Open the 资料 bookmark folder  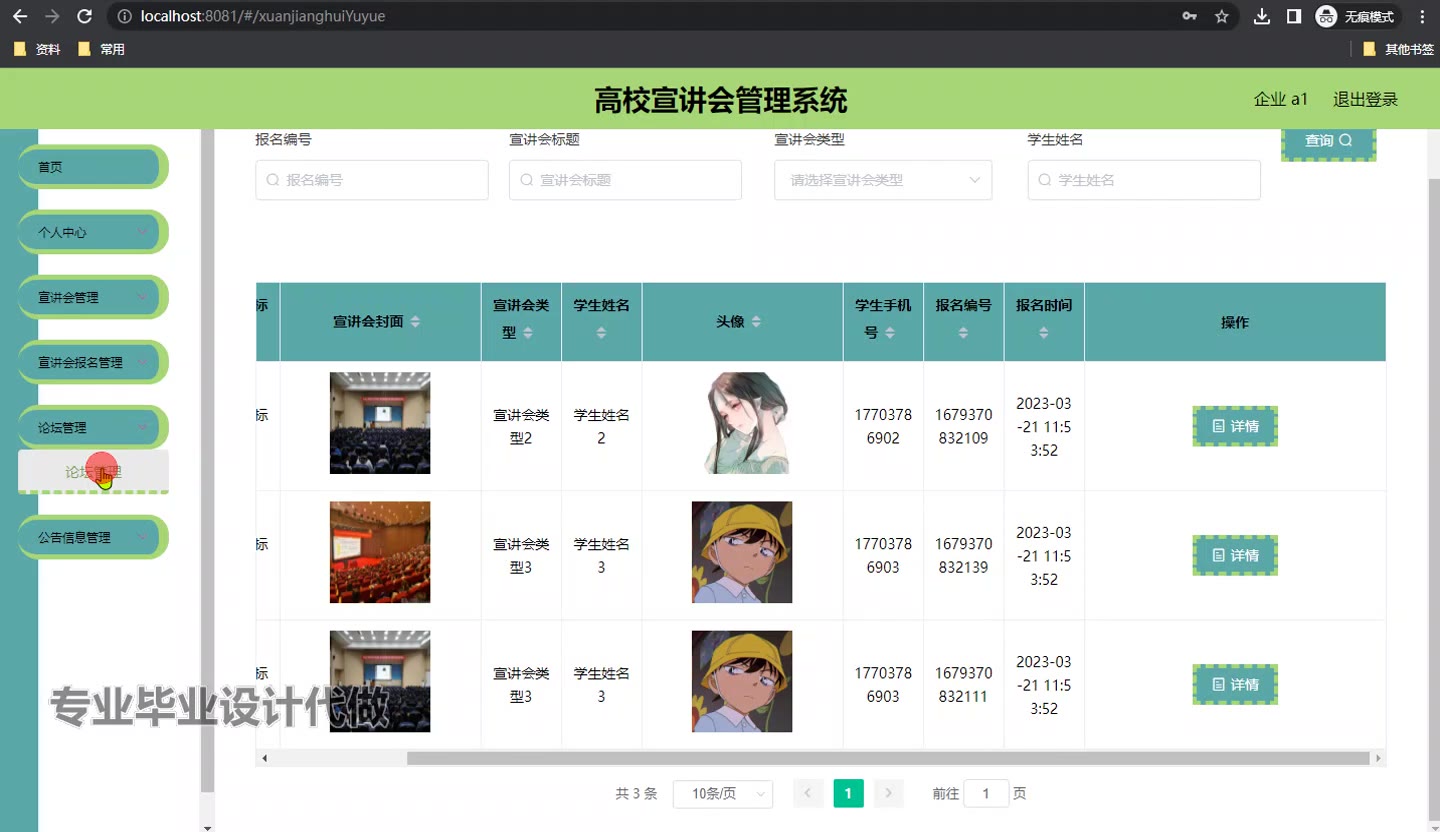(x=38, y=49)
